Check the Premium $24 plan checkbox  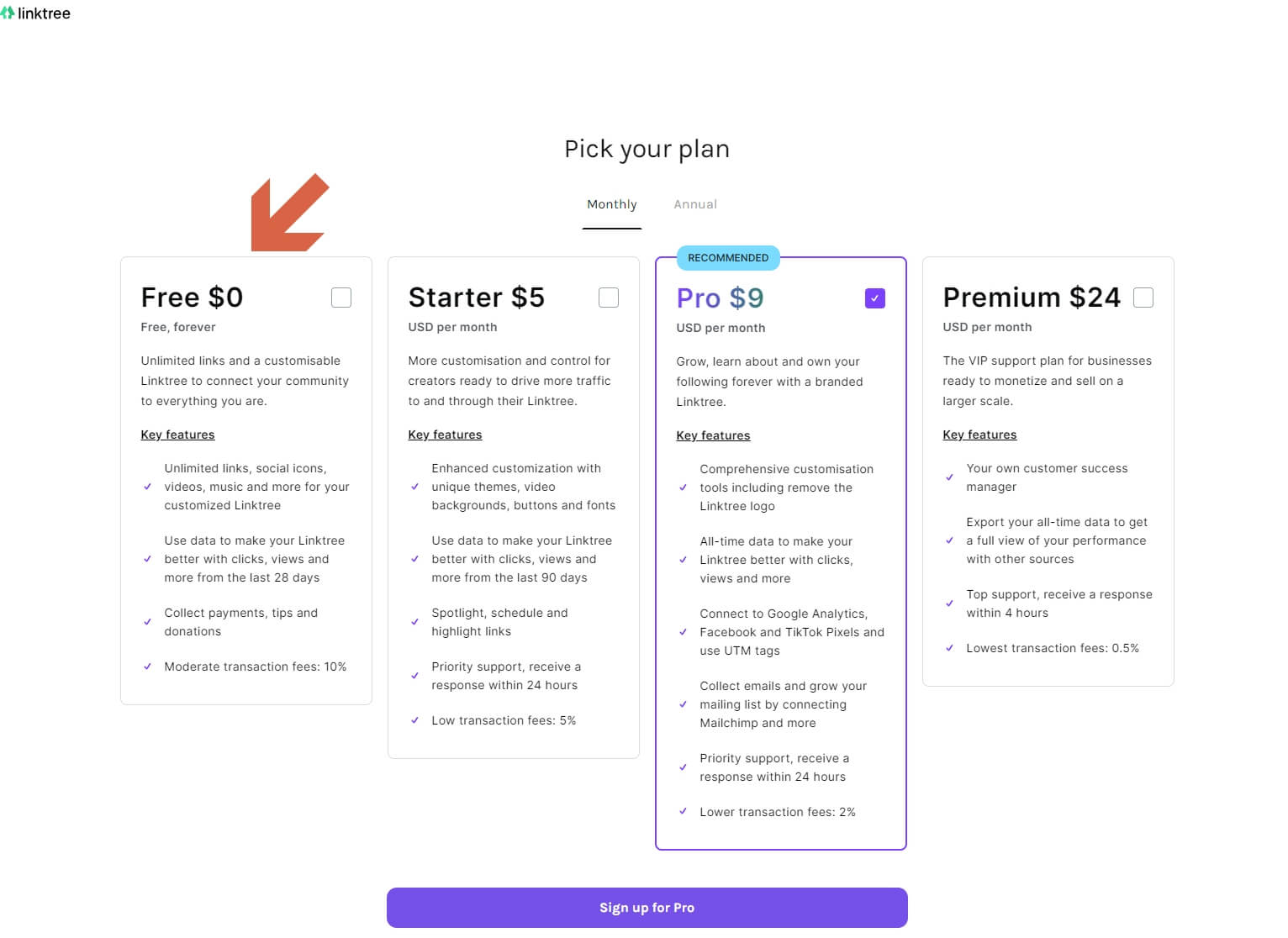(x=1143, y=298)
